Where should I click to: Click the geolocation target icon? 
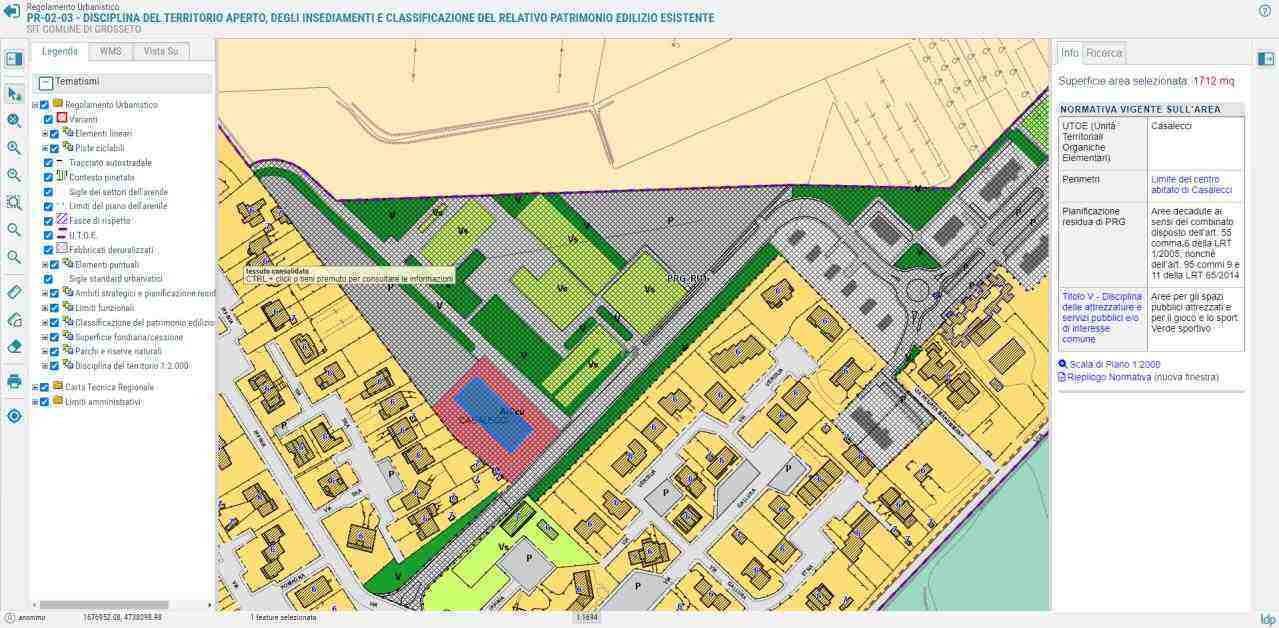click(14, 416)
